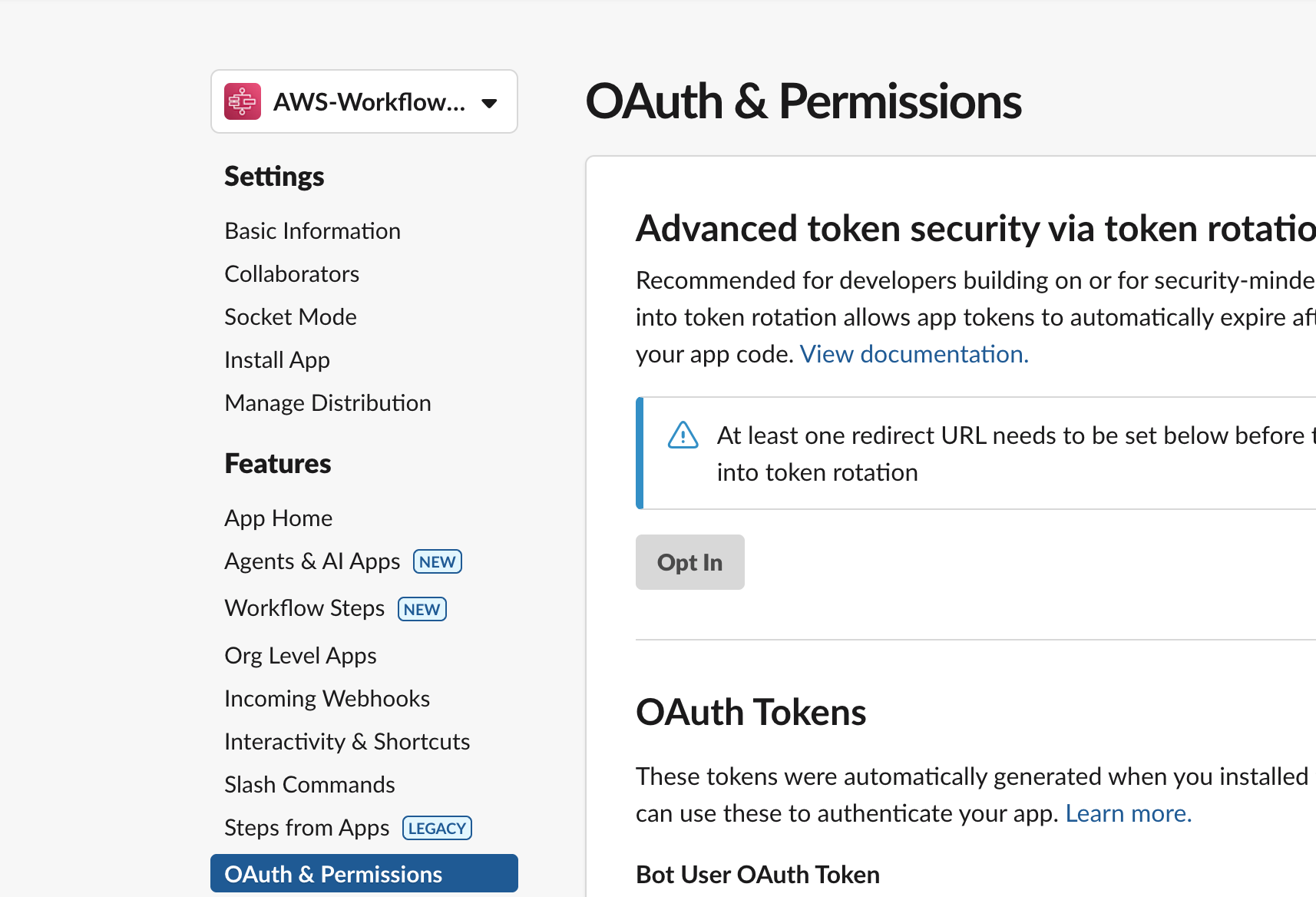Open Steps from Apps page
1316x897 pixels.
pos(307,828)
